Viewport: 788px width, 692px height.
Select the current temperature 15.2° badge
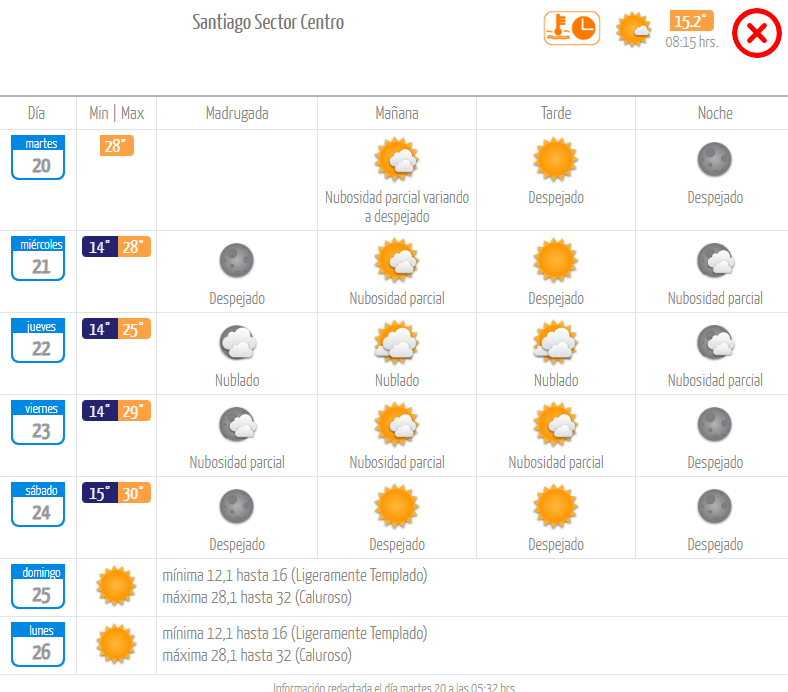(692, 21)
